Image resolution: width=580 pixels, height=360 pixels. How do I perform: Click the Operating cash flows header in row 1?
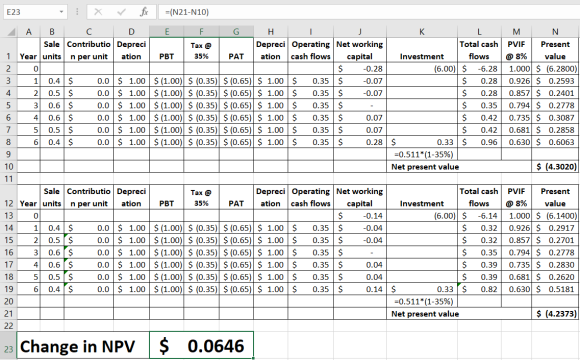[x=310, y=50]
